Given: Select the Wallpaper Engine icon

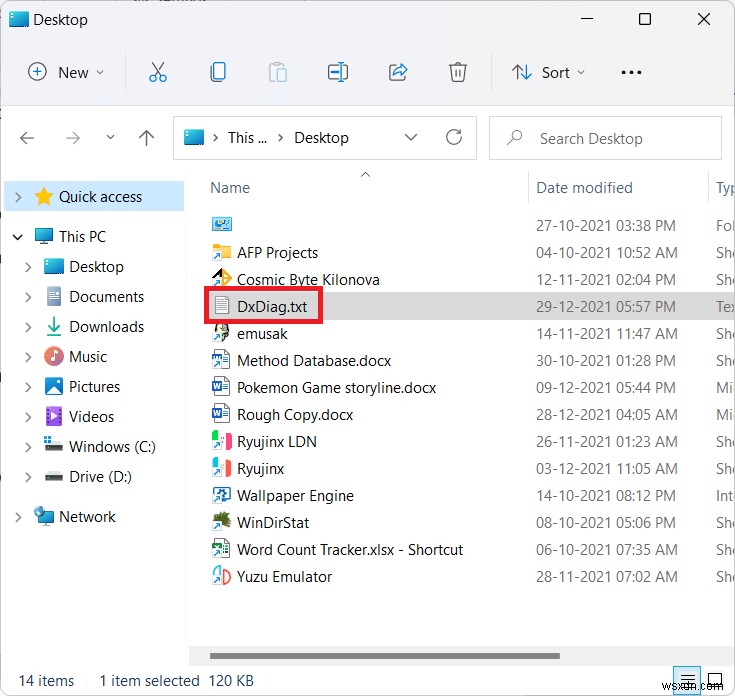Looking at the screenshot, I should [221, 495].
